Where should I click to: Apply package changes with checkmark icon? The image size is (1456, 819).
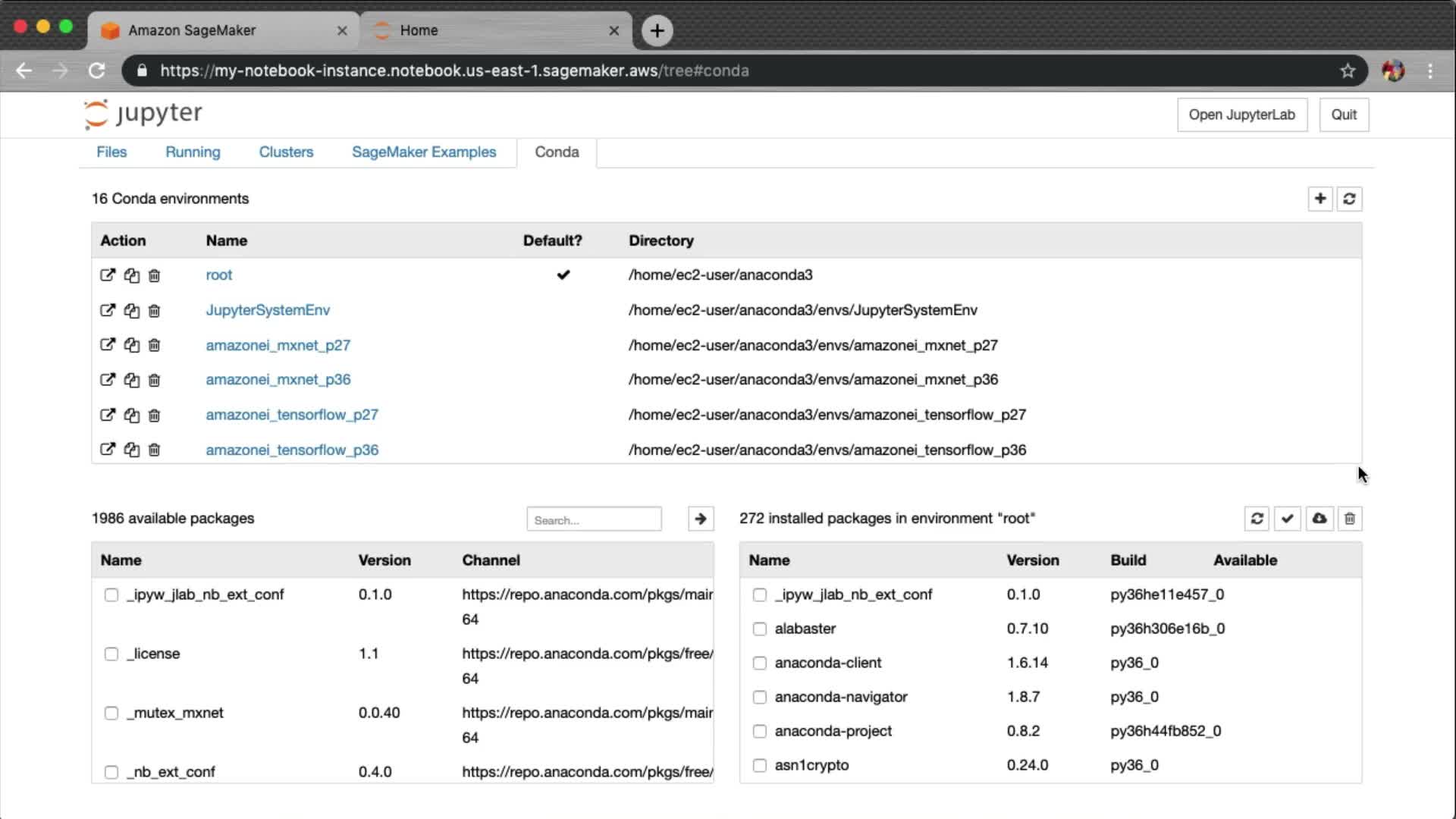[x=1288, y=519]
